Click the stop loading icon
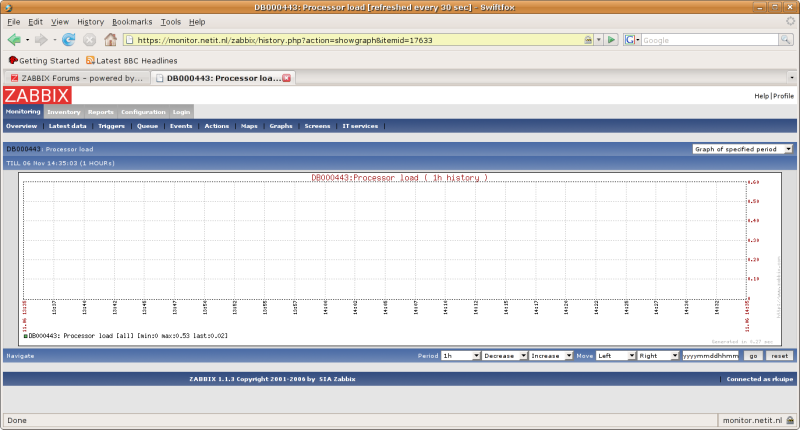The image size is (800, 430). click(x=89, y=40)
